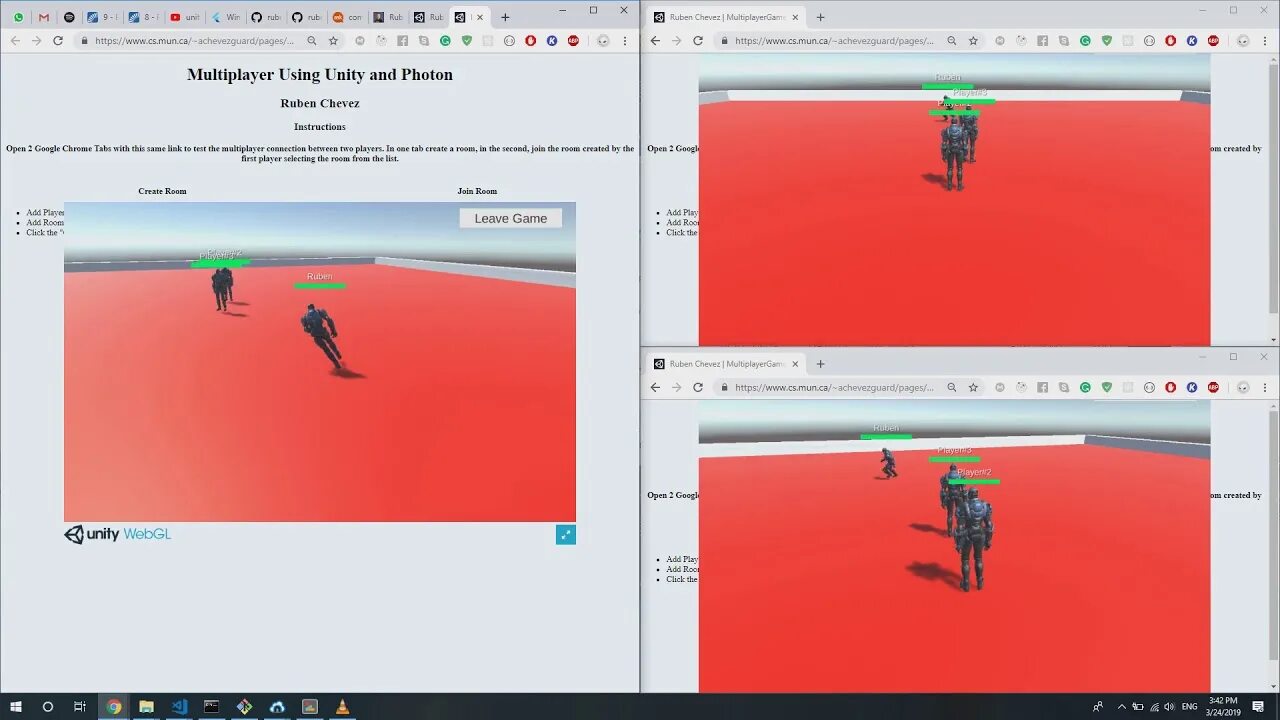Show hidden system tray icons

coord(1121,707)
